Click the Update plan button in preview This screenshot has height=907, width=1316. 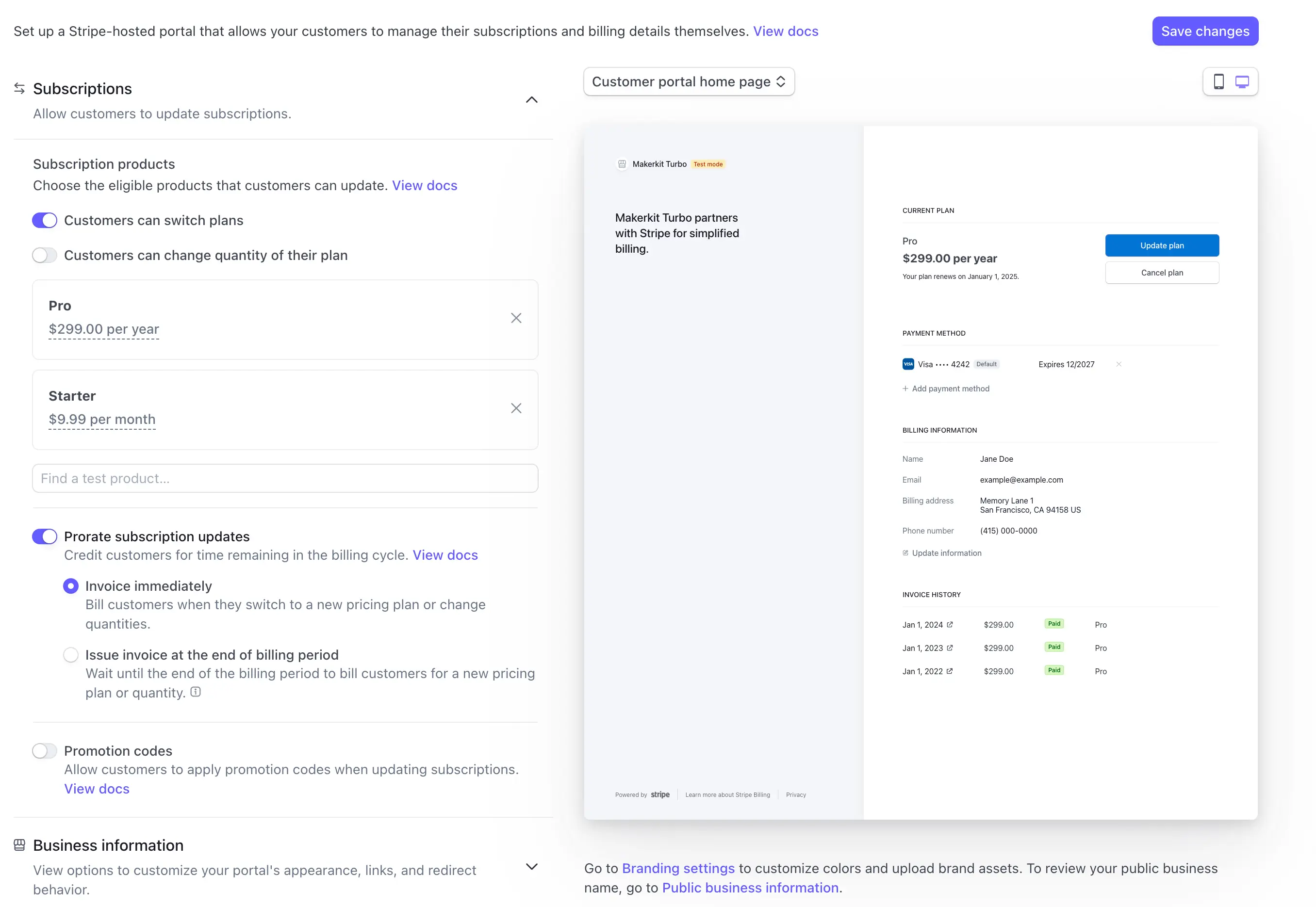pyautogui.click(x=1161, y=245)
